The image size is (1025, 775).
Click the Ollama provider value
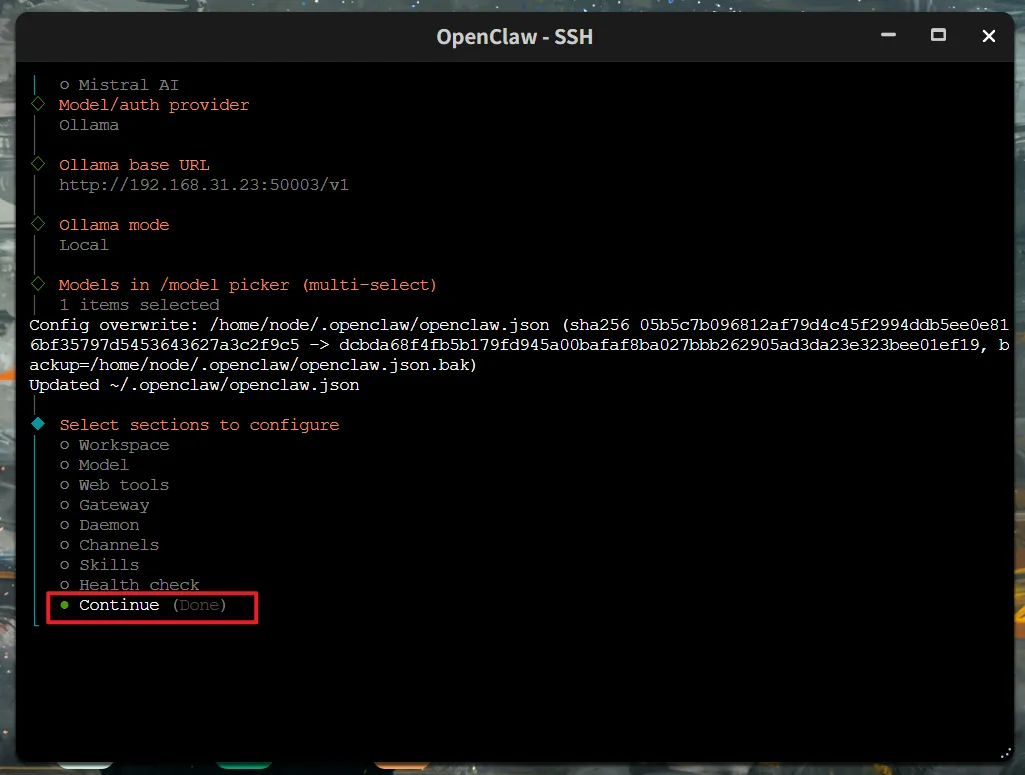click(89, 125)
